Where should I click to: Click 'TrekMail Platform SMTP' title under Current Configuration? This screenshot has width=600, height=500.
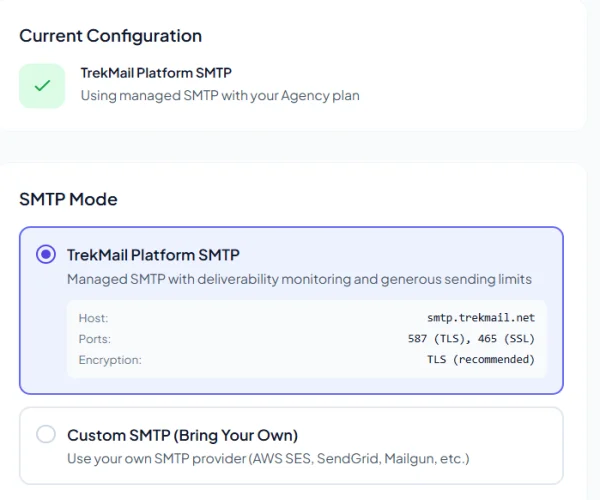pyautogui.click(x=156, y=73)
